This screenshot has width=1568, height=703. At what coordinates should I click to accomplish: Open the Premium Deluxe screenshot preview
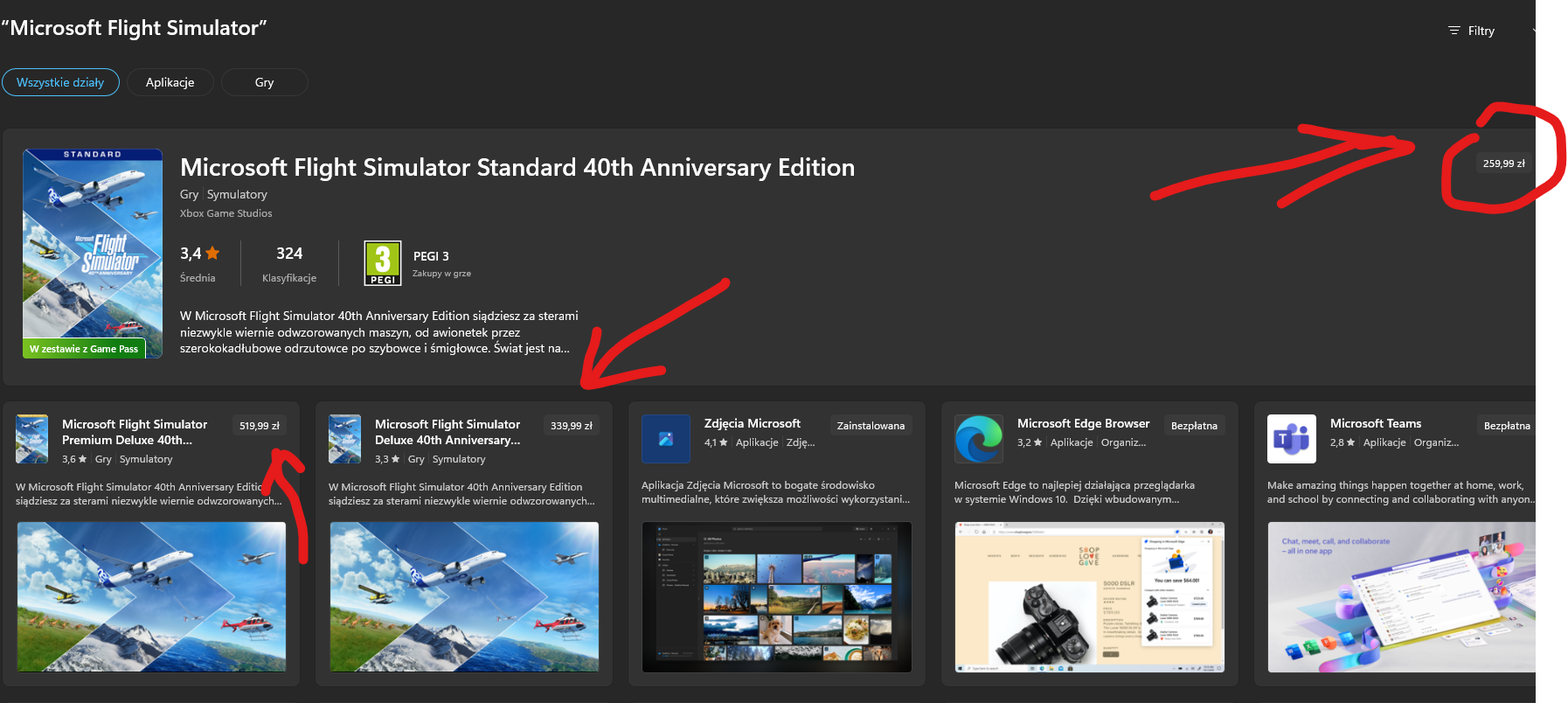pyautogui.click(x=151, y=597)
